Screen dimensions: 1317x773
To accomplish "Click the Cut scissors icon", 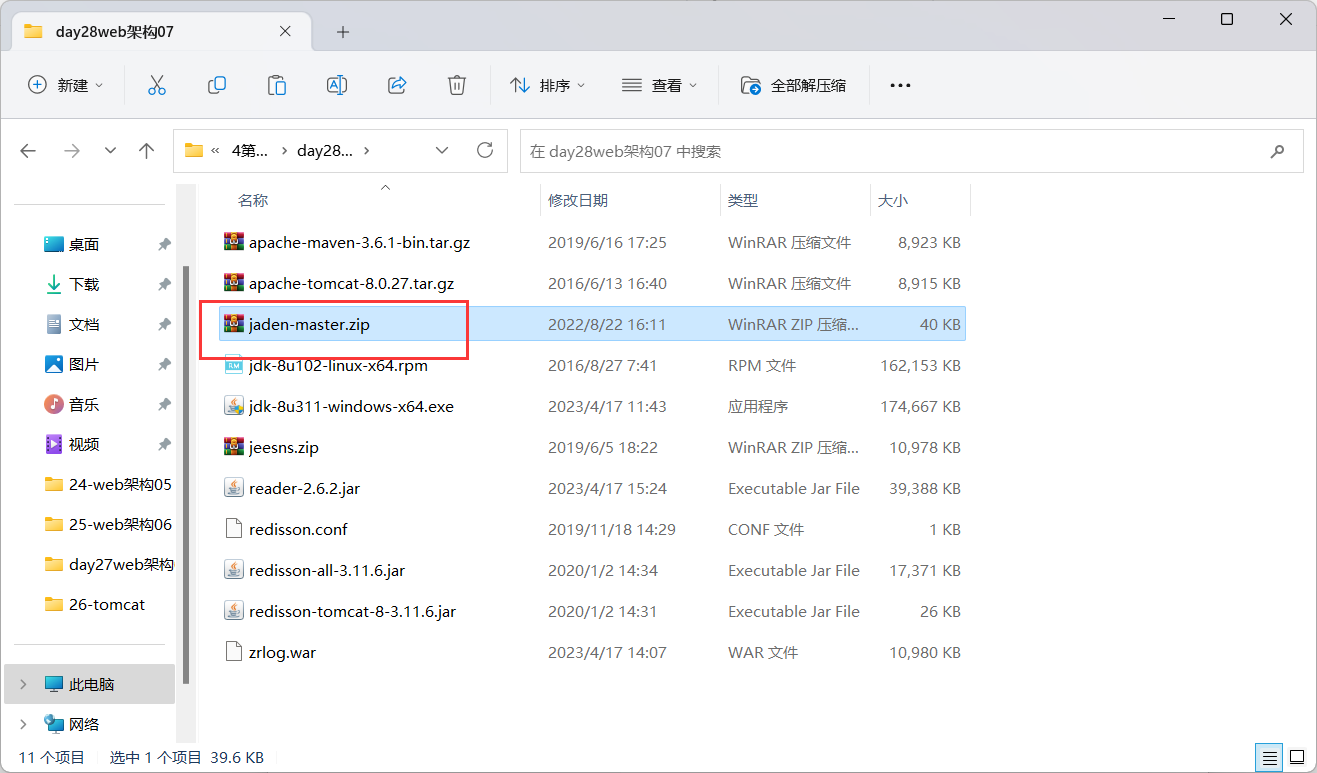I will pos(156,85).
